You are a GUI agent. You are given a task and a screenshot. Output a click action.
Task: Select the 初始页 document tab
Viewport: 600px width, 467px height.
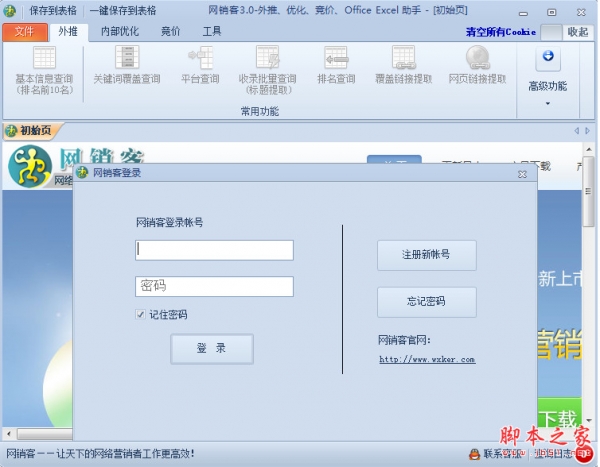32,131
